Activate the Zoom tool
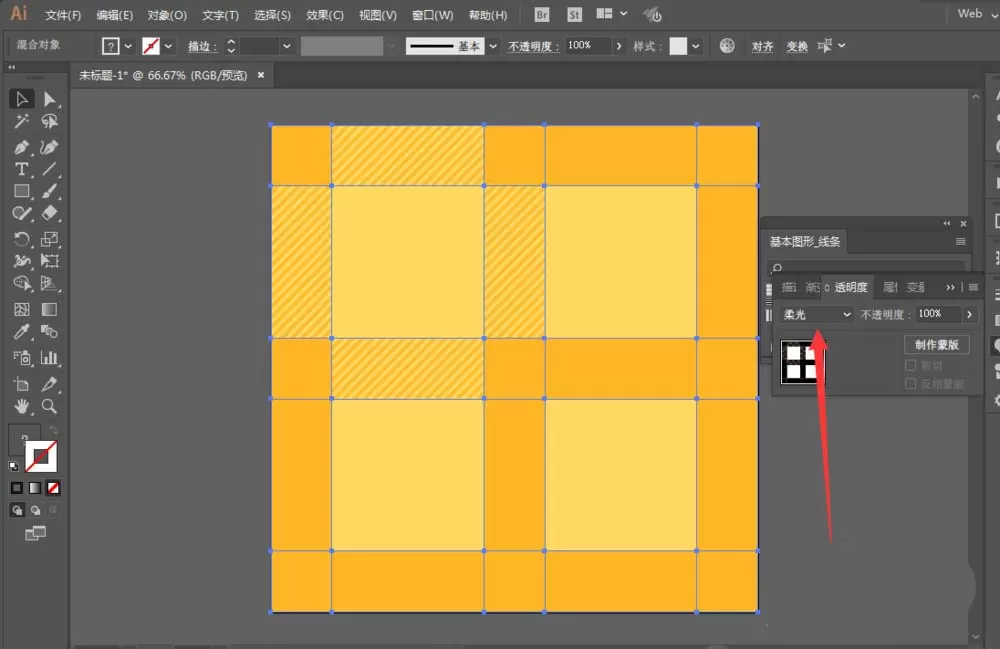This screenshot has height=649, width=1000. point(49,406)
